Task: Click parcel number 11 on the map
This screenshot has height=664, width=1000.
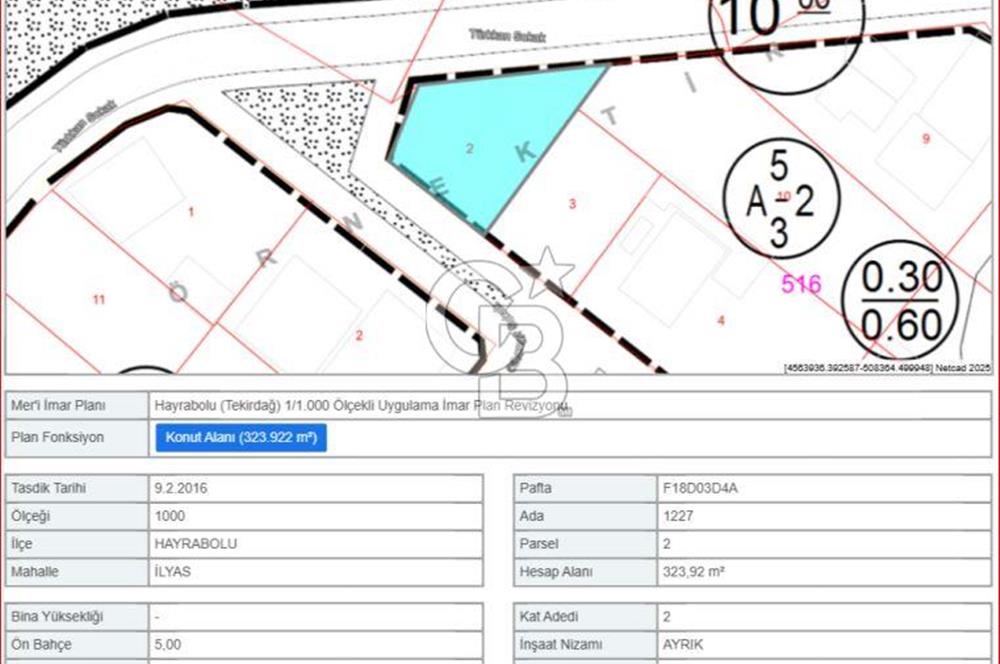Action: coord(99,299)
